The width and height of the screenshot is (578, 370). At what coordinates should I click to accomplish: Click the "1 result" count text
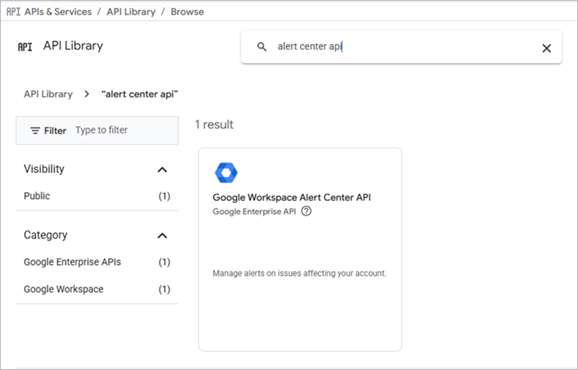point(214,125)
